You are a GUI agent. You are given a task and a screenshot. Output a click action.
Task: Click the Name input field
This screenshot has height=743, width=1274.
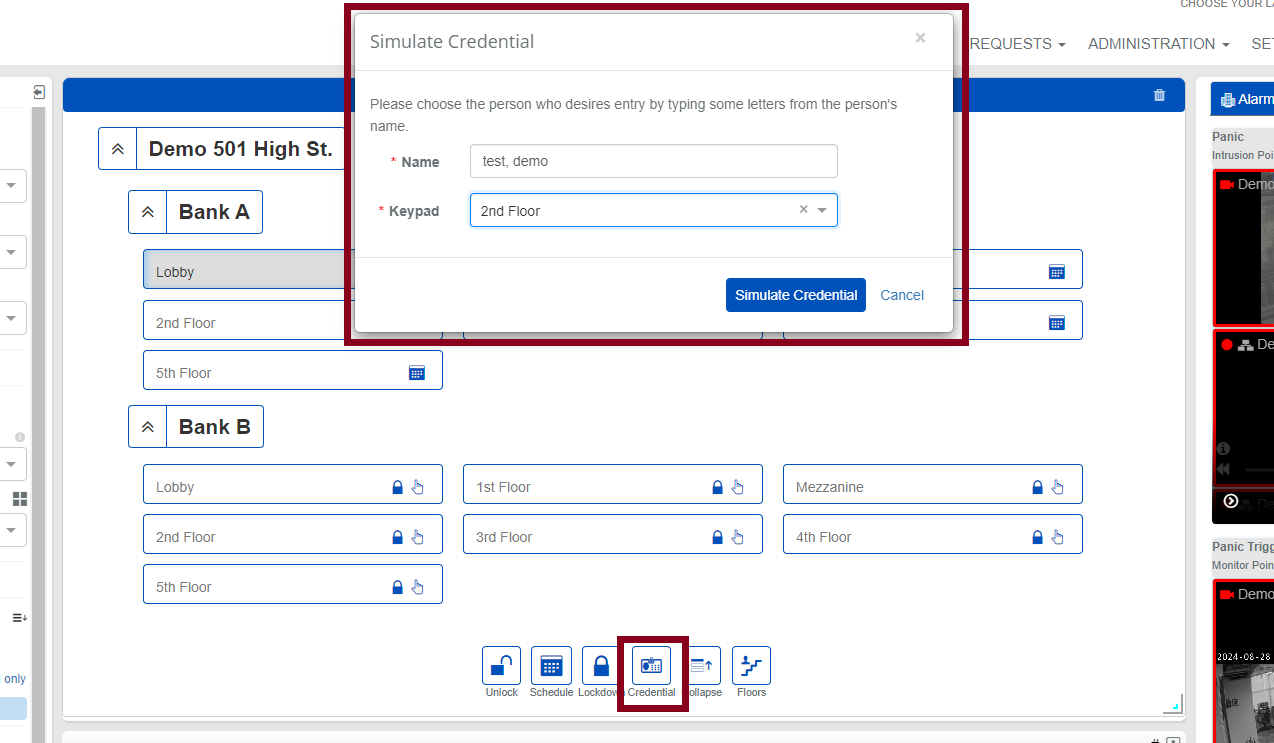[x=653, y=161]
